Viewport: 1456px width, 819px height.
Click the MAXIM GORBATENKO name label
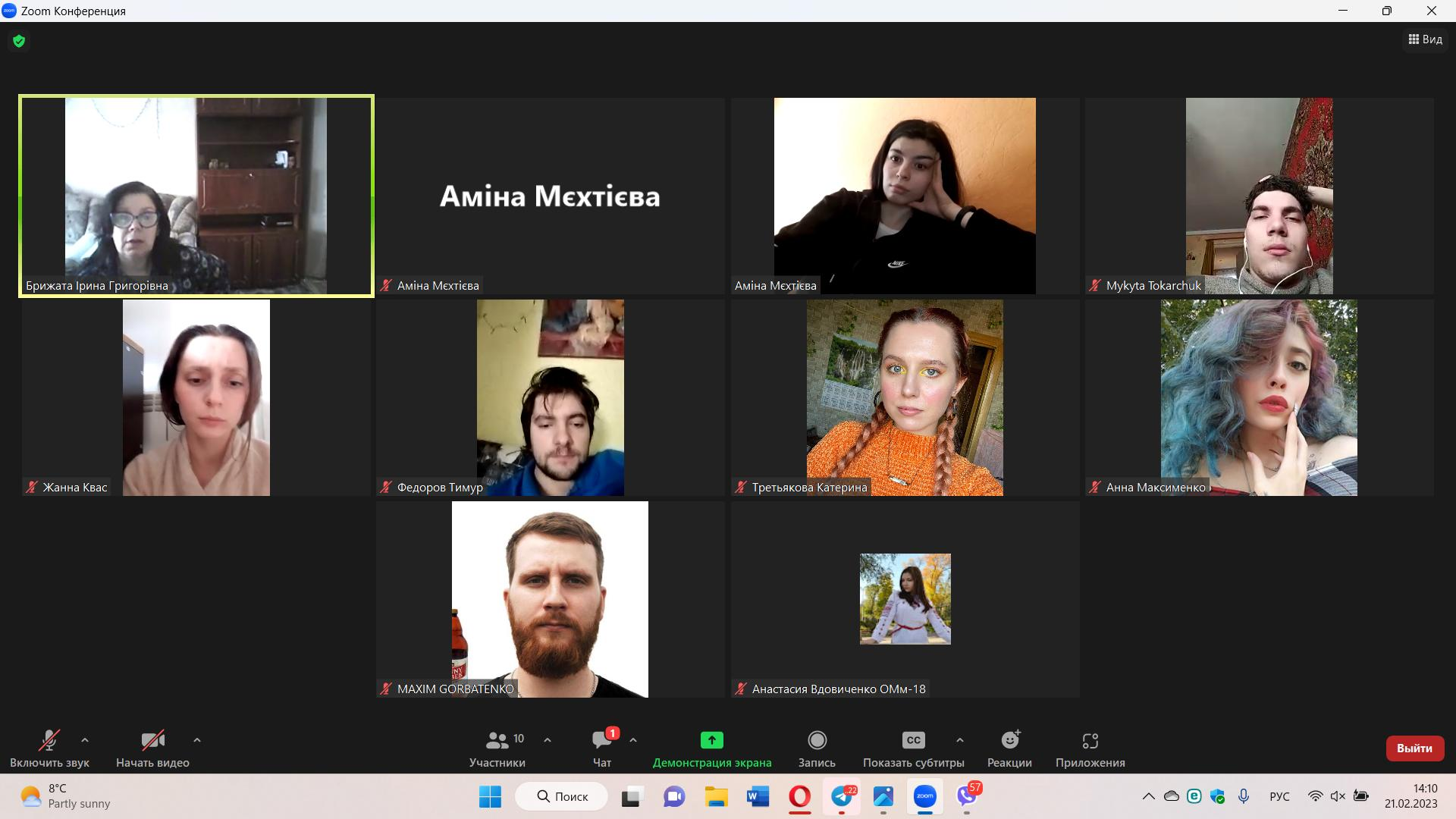(455, 689)
